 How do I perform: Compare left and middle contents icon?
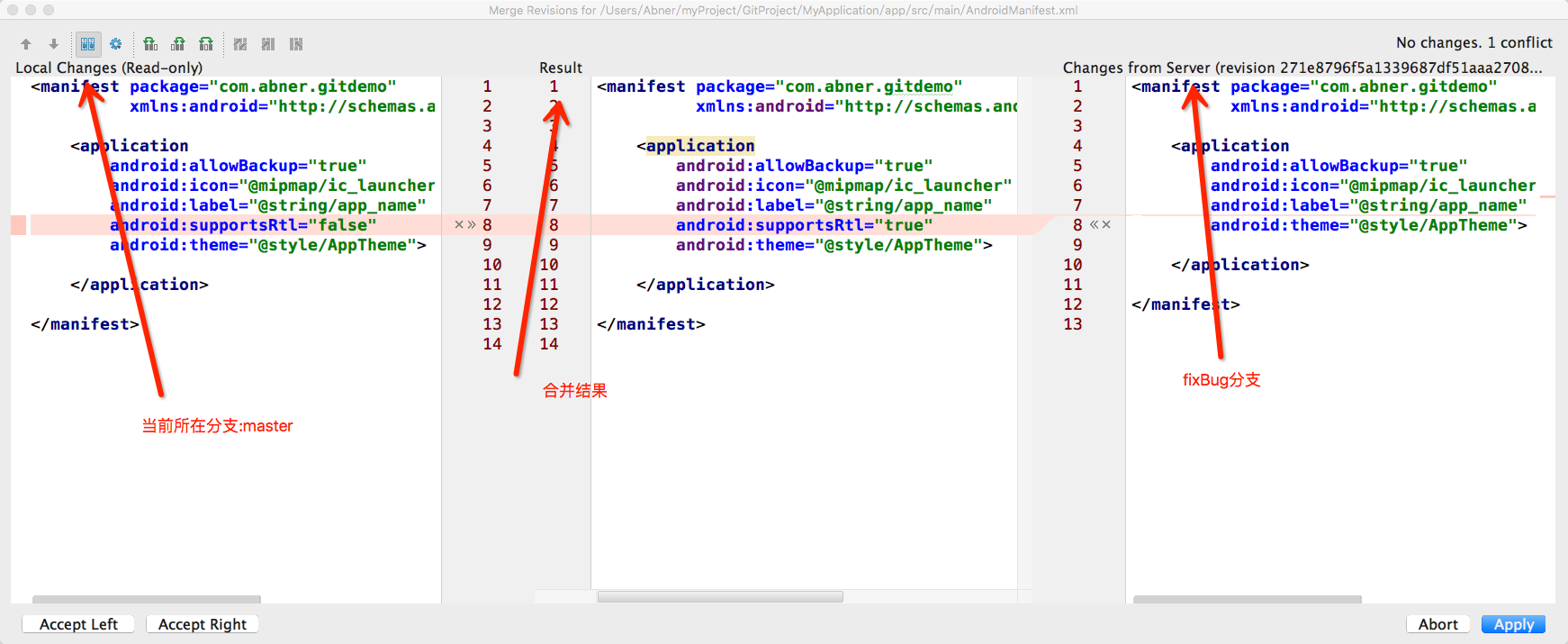[150, 44]
